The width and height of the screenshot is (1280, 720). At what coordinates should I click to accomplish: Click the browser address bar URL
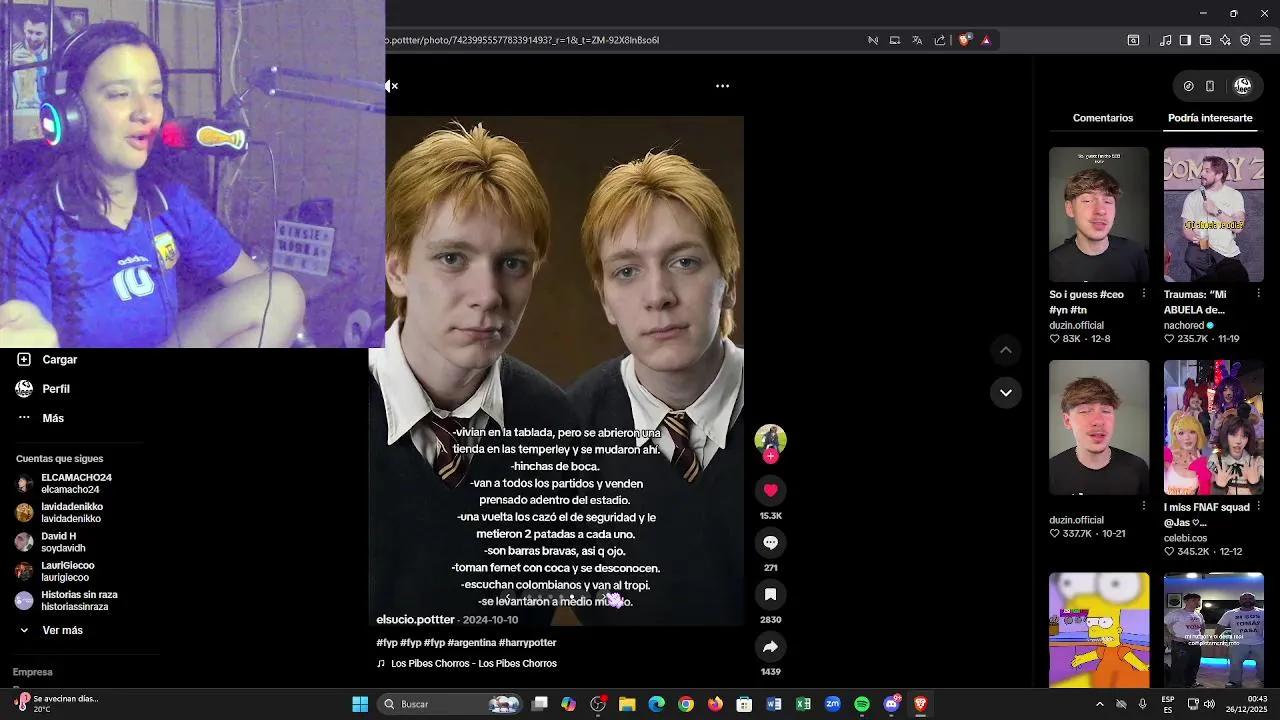[522, 40]
